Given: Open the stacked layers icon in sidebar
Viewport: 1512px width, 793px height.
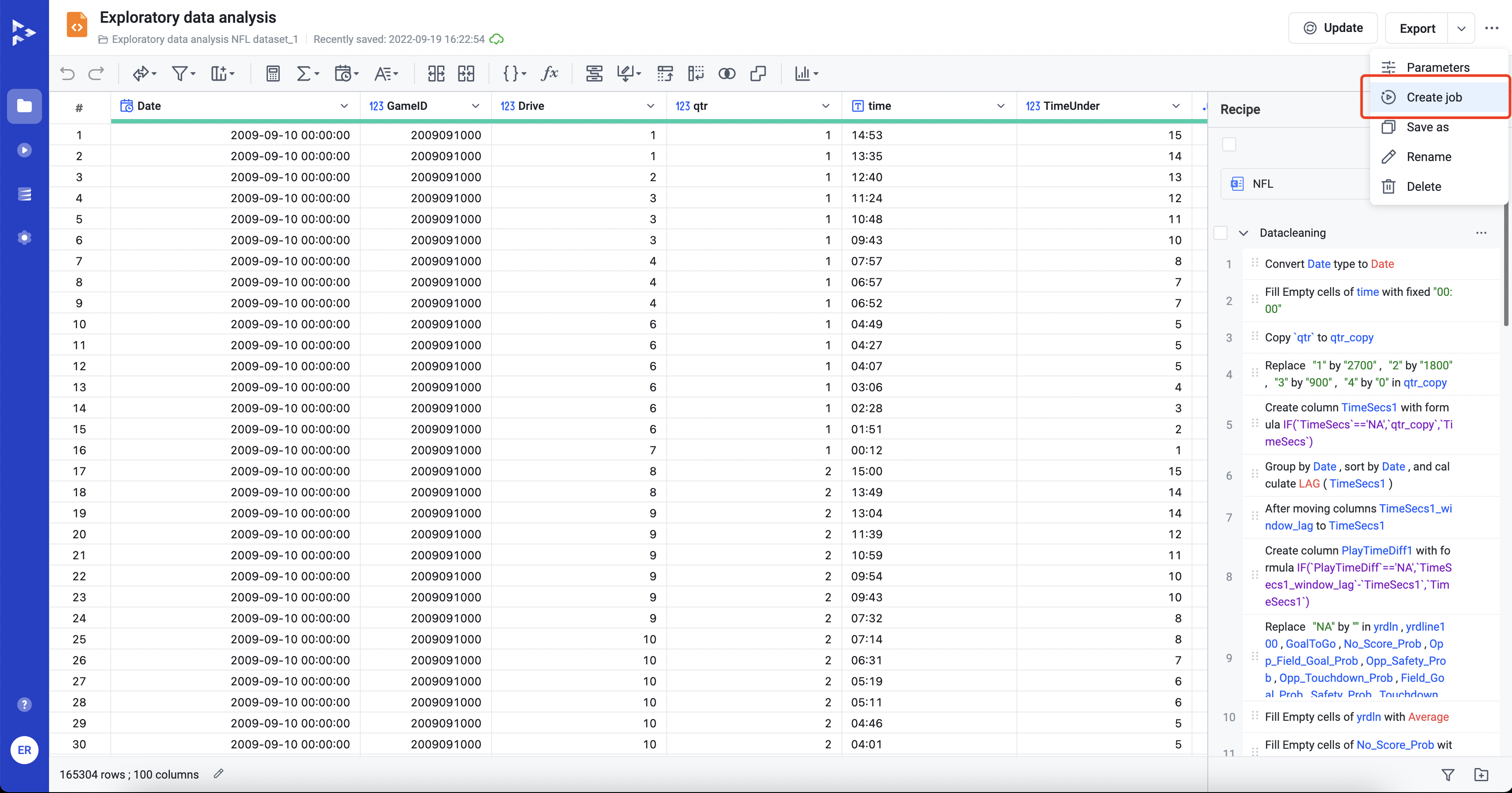Looking at the screenshot, I should click(x=24, y=194).
